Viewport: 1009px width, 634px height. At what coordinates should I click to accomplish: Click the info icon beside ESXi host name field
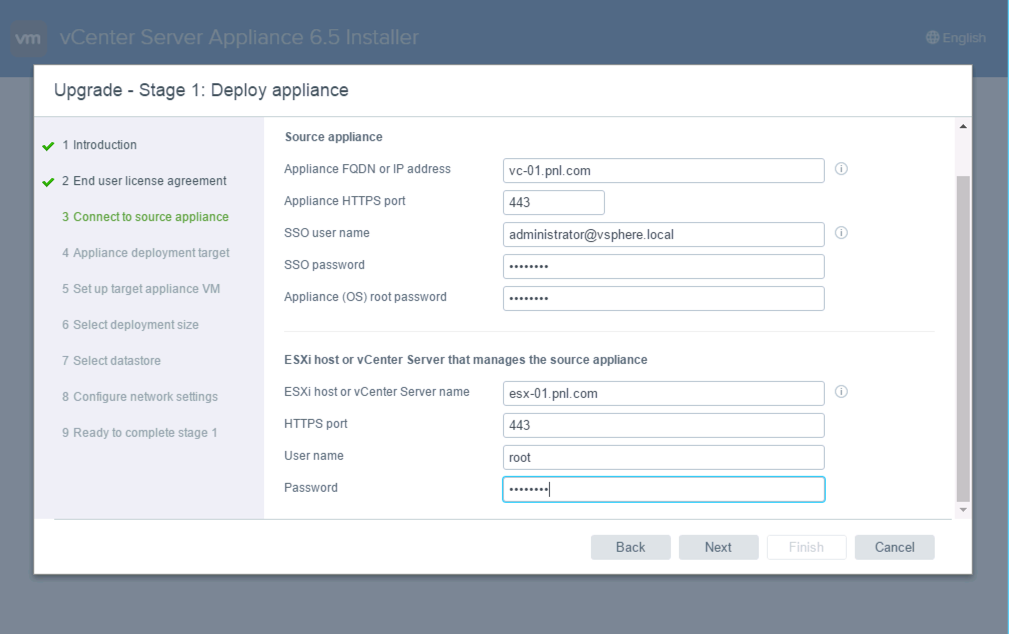pos(841,391)
